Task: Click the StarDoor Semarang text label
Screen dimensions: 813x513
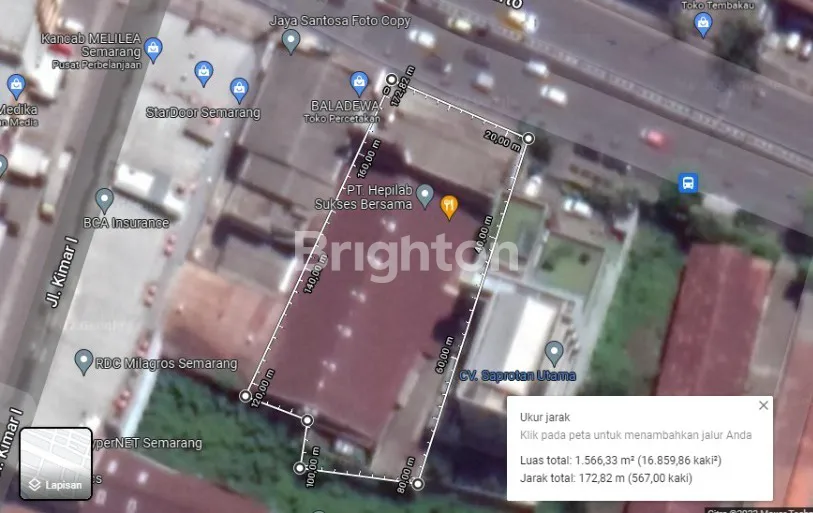Action: [x=203, y=113]
